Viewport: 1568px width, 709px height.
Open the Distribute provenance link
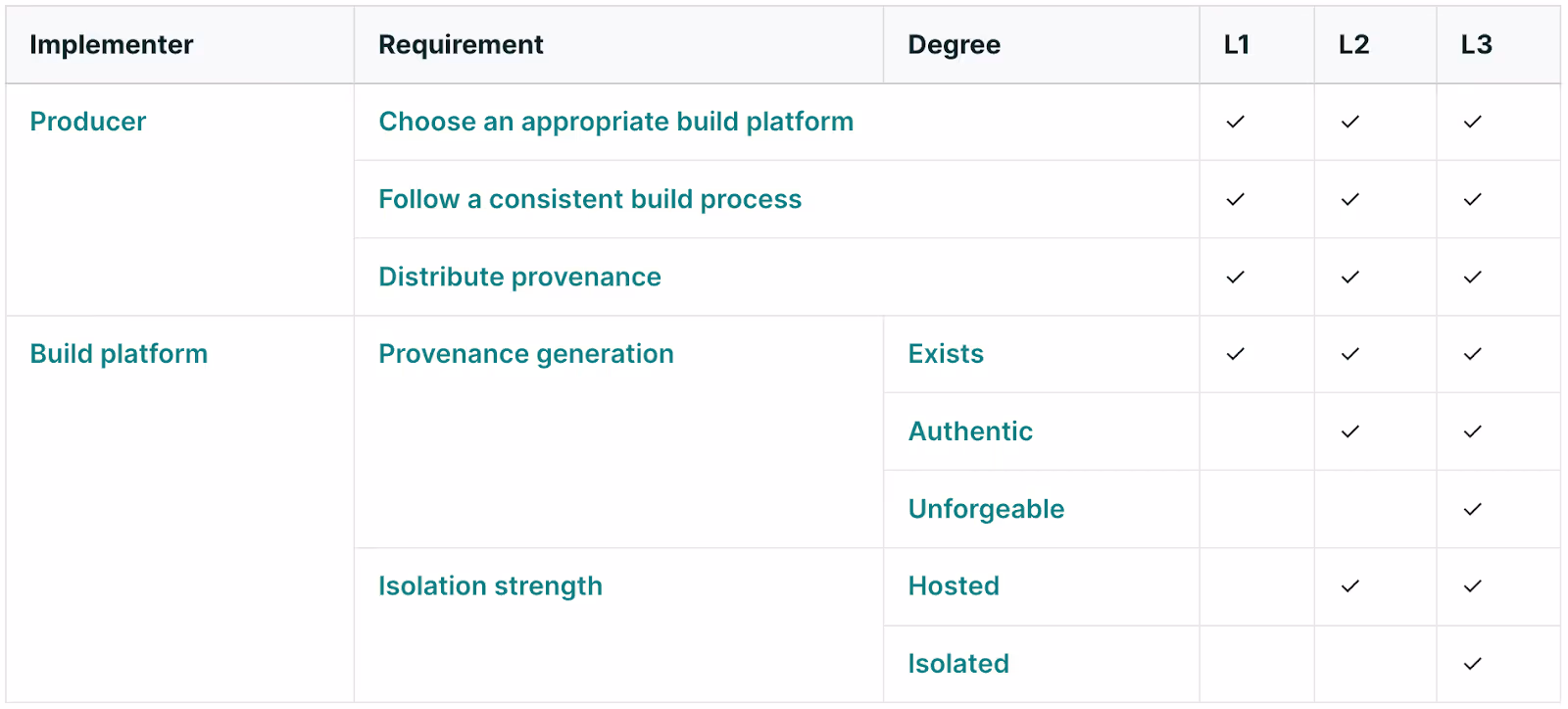(519, 277)
